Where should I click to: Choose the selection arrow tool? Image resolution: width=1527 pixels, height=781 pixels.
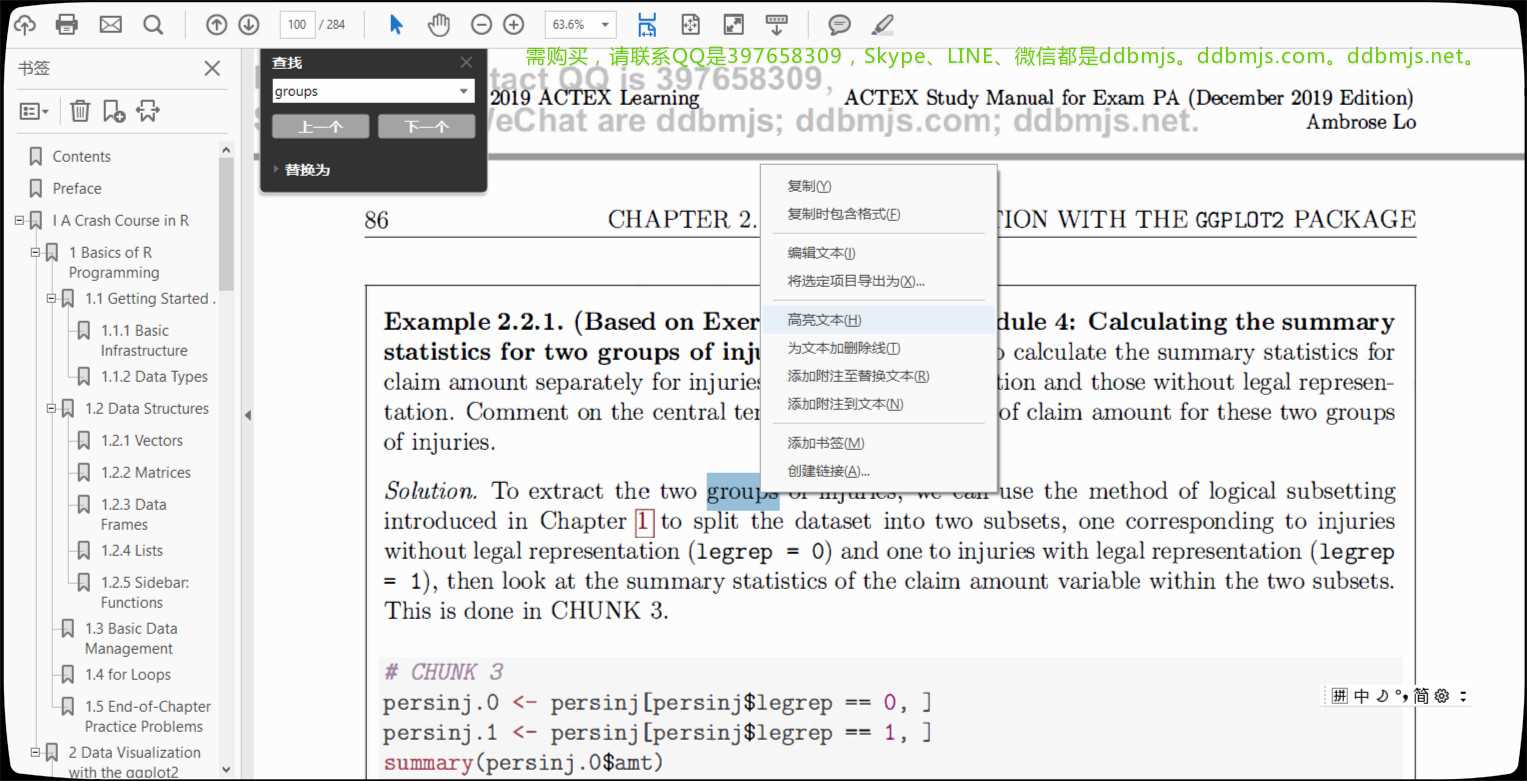coord(396,25)
